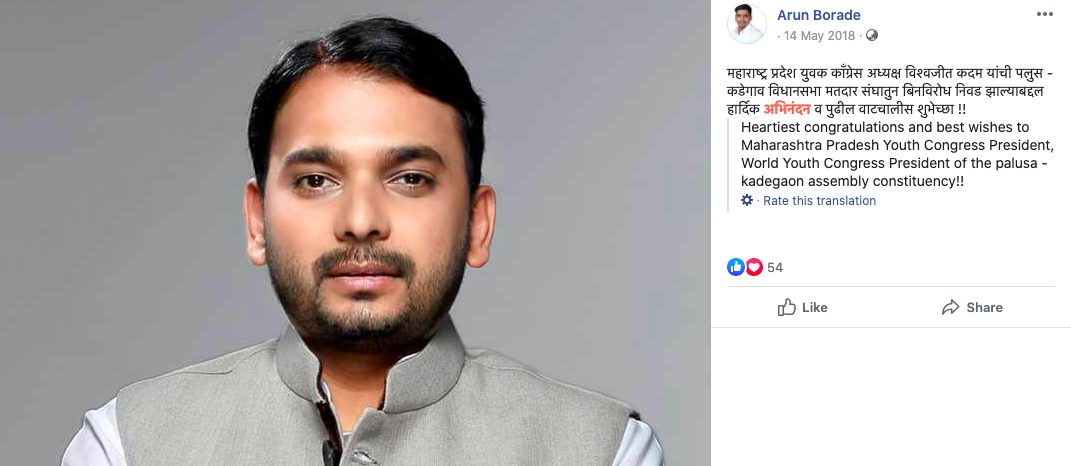
Task: Click the curved arrow Share icon
Action: coord(950,307)
